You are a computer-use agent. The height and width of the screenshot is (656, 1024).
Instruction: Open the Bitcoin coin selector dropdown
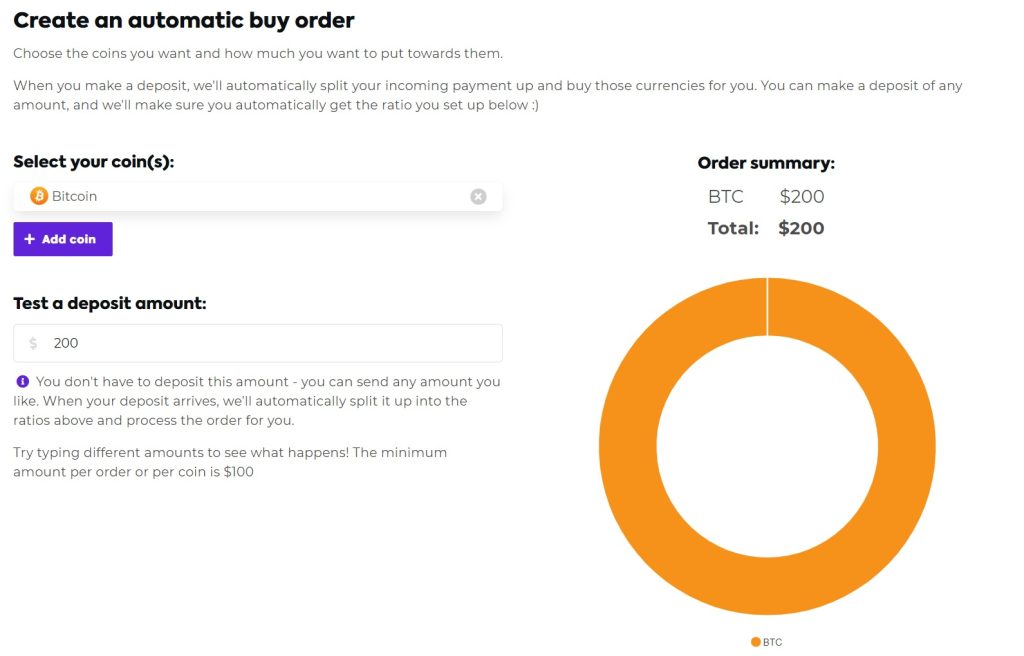click(x=250, y=197)
